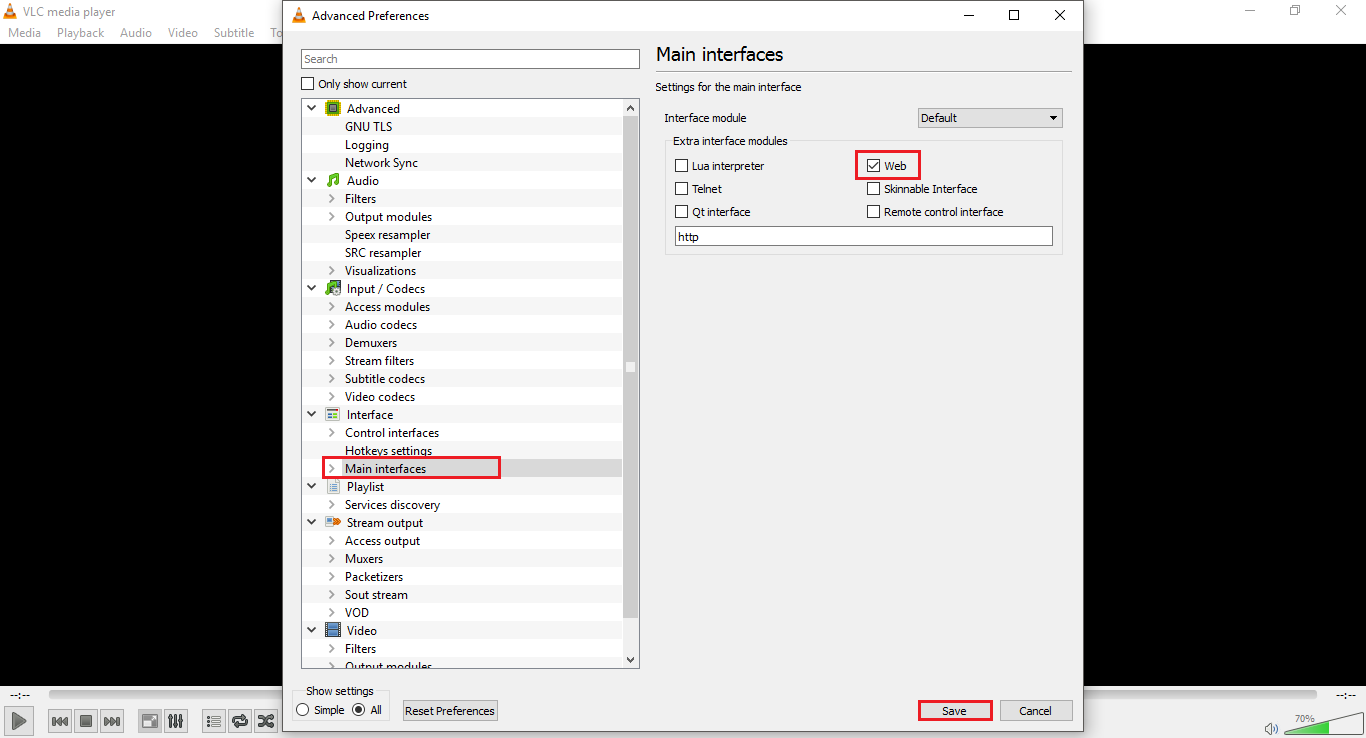1366x738 pixels.
Task: Toggle the fullscreen button in VLC controls
Action: (x=149, y=720)
